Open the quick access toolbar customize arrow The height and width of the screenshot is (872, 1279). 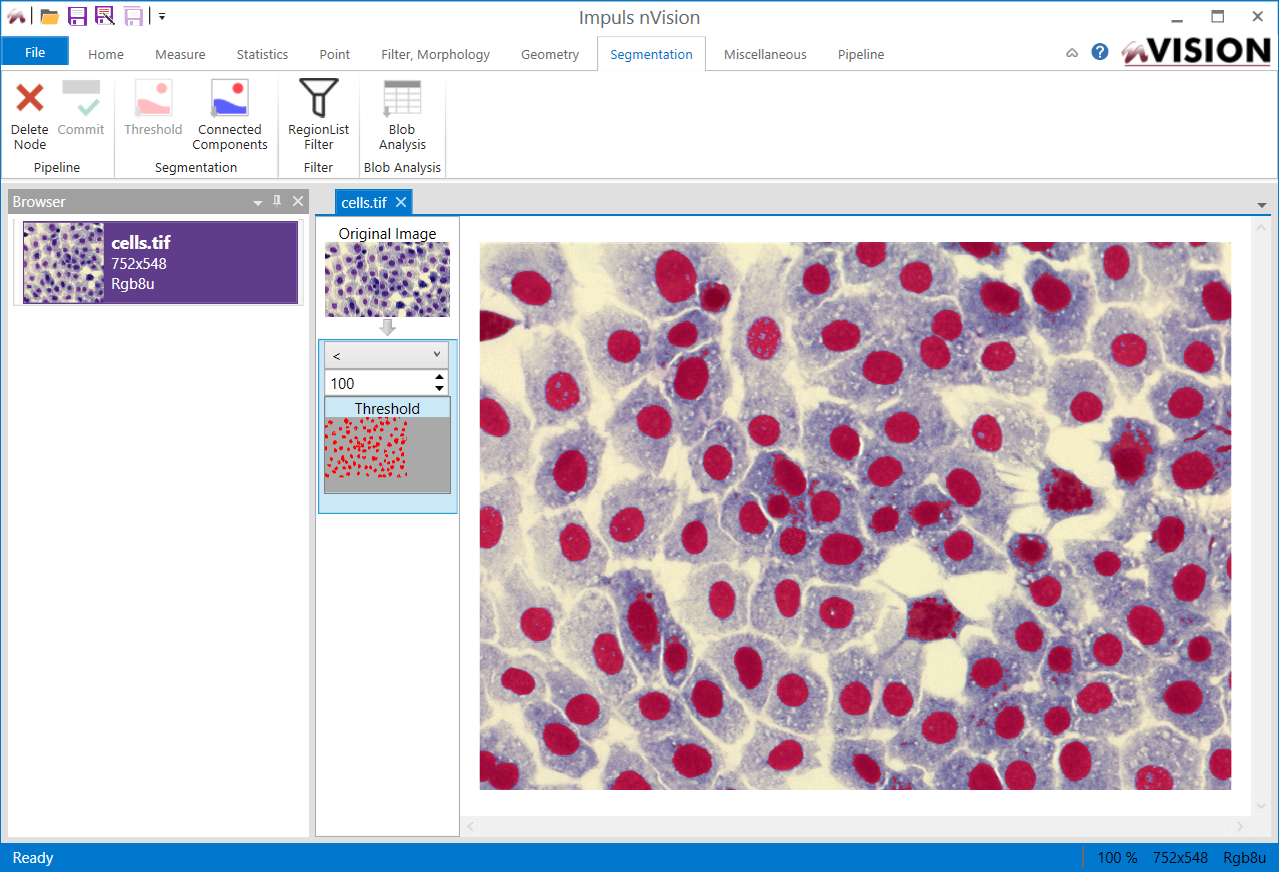[x=162, y=17]
